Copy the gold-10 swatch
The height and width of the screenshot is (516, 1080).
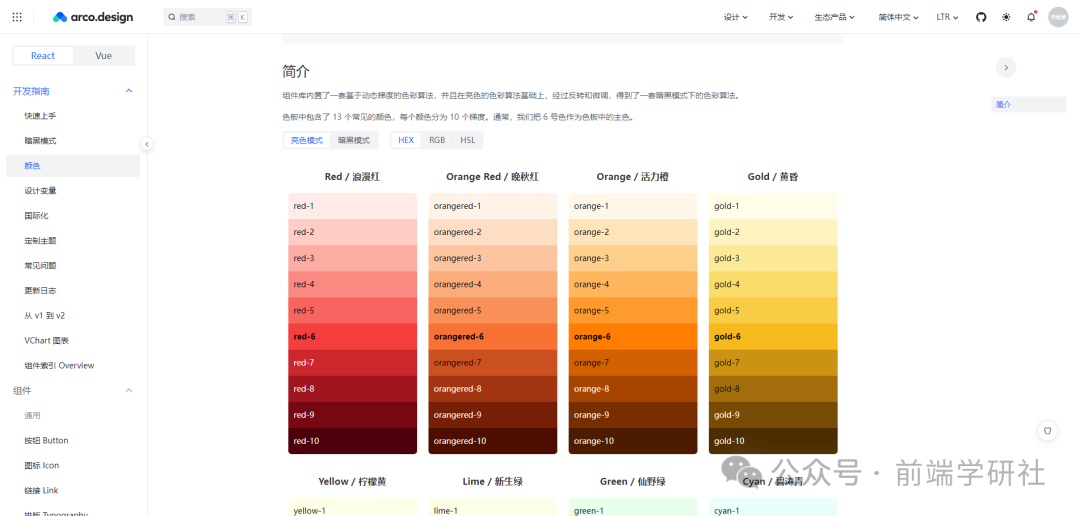pos(773,441)
